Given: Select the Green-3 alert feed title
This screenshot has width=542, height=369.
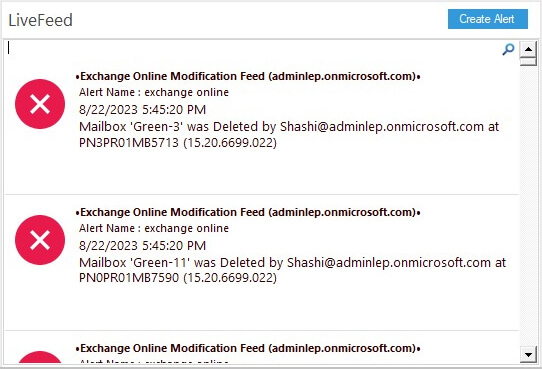Looking at the screenshot, I should [248, 76].
